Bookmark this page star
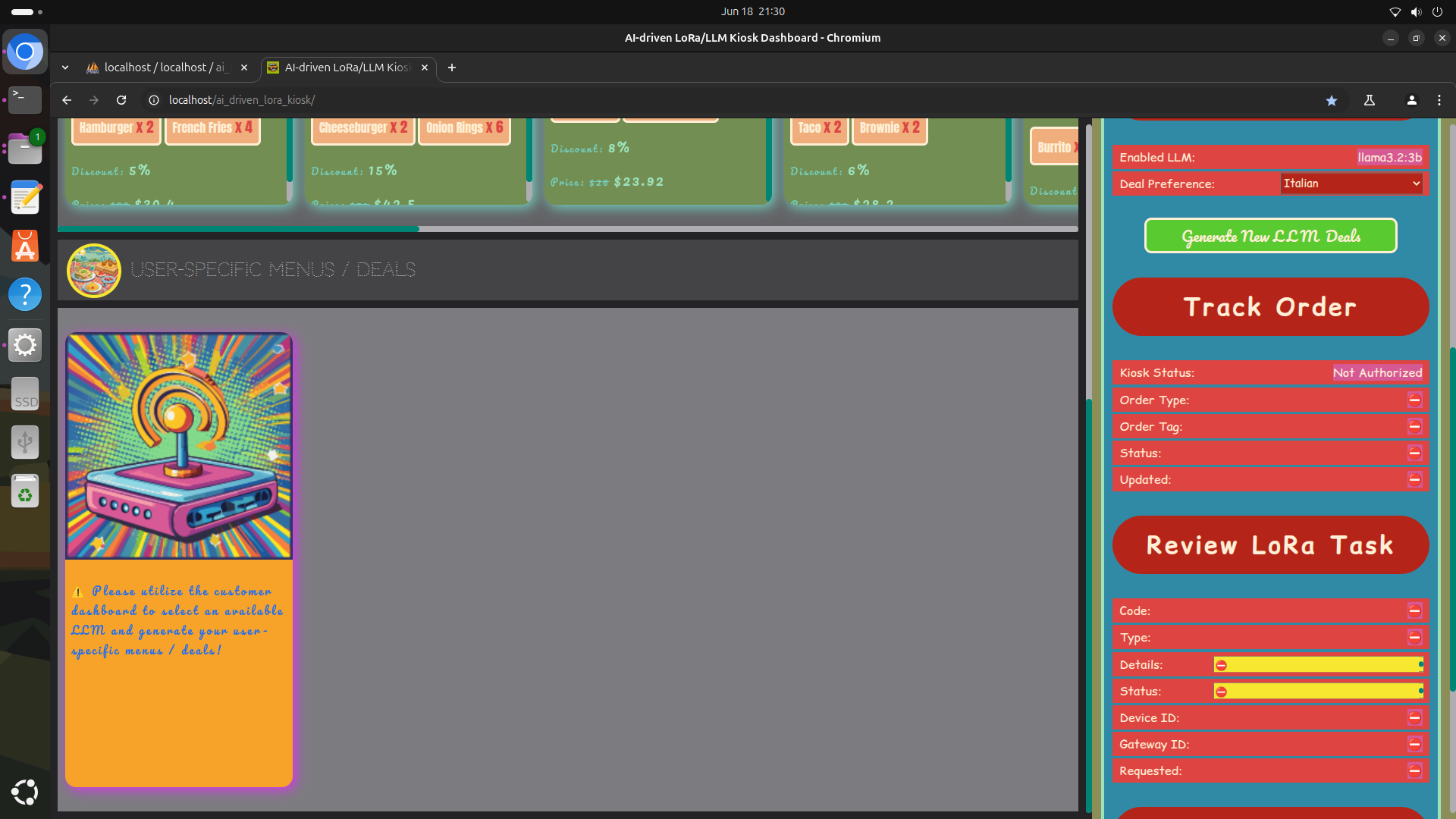1456x819 pixels. coord(1332,100)
